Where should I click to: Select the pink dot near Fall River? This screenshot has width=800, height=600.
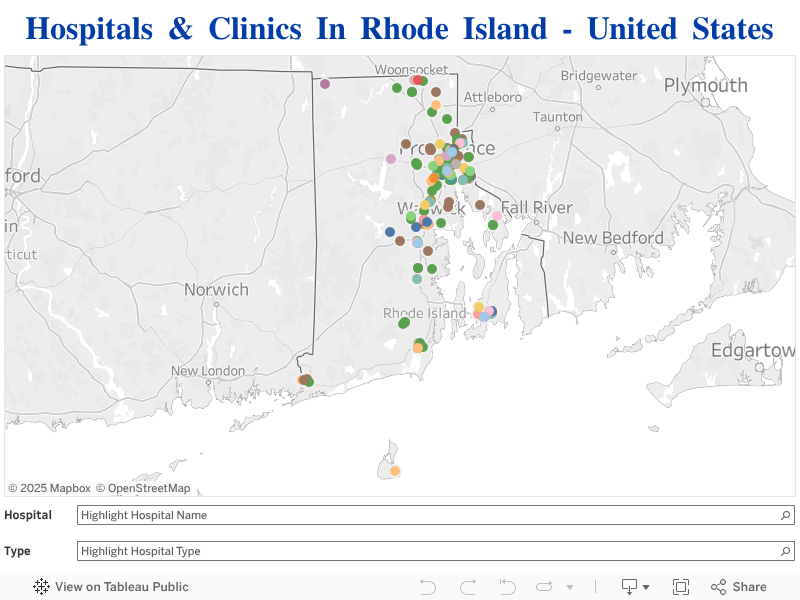click(x=497, y=216)
